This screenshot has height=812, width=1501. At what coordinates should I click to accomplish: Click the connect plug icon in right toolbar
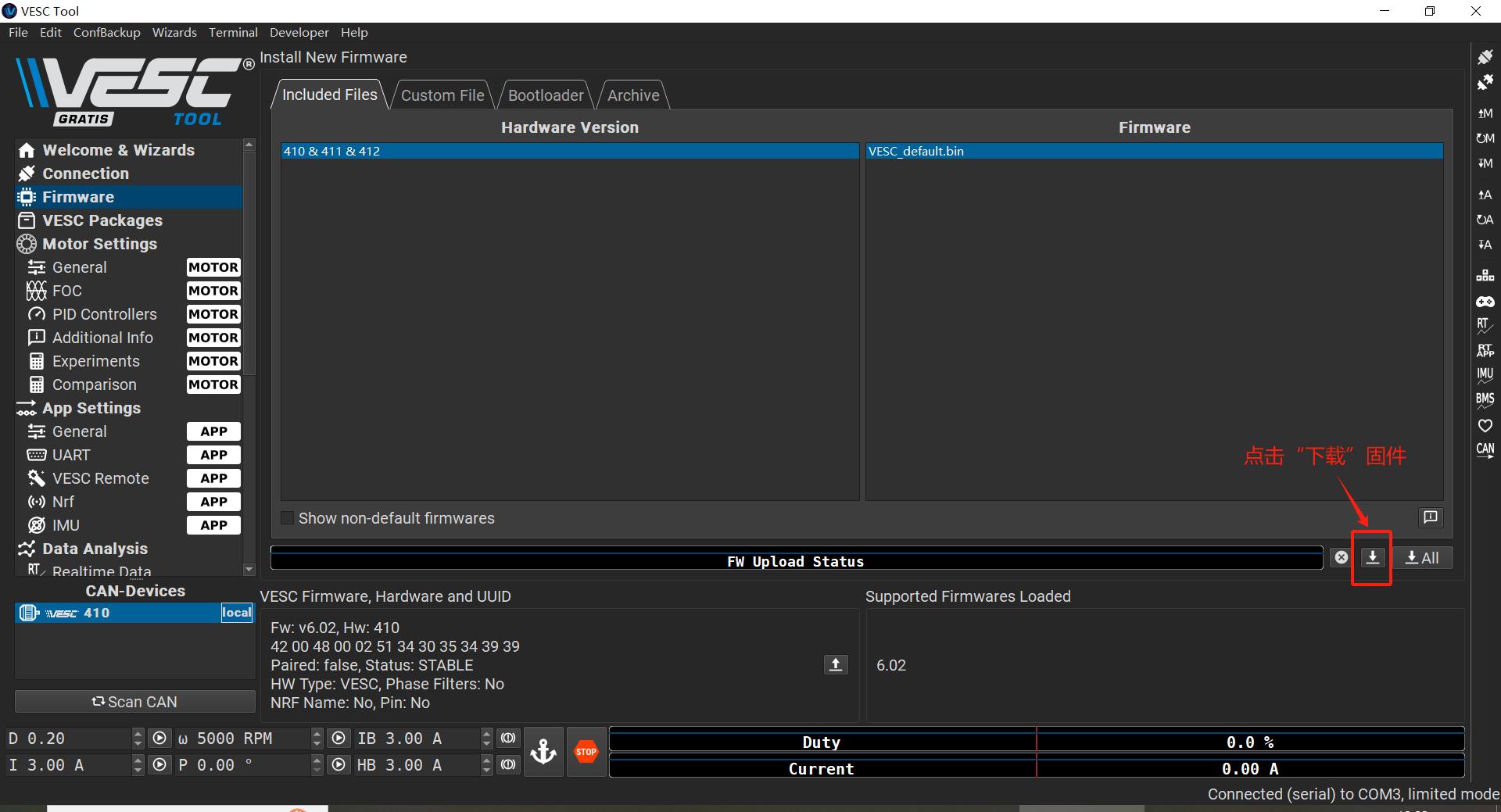[1485, 57]
